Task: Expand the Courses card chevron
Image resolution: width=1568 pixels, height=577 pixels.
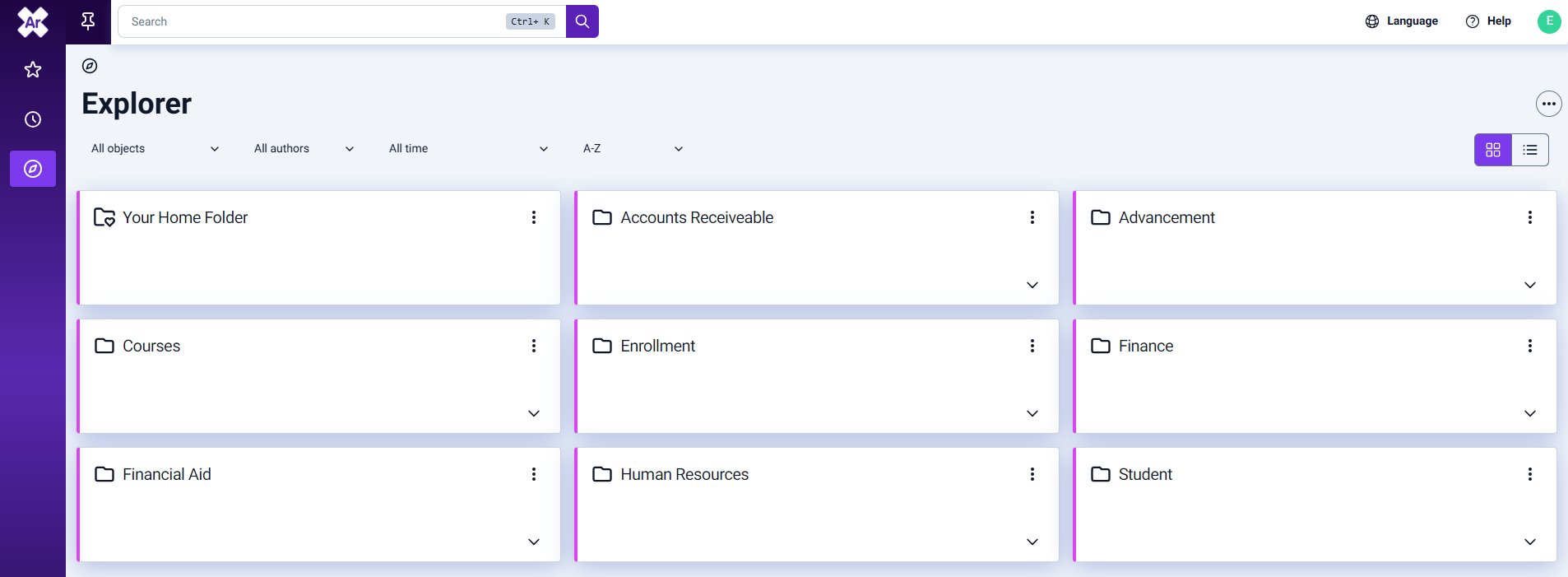Action: click(x=534, y=413)
